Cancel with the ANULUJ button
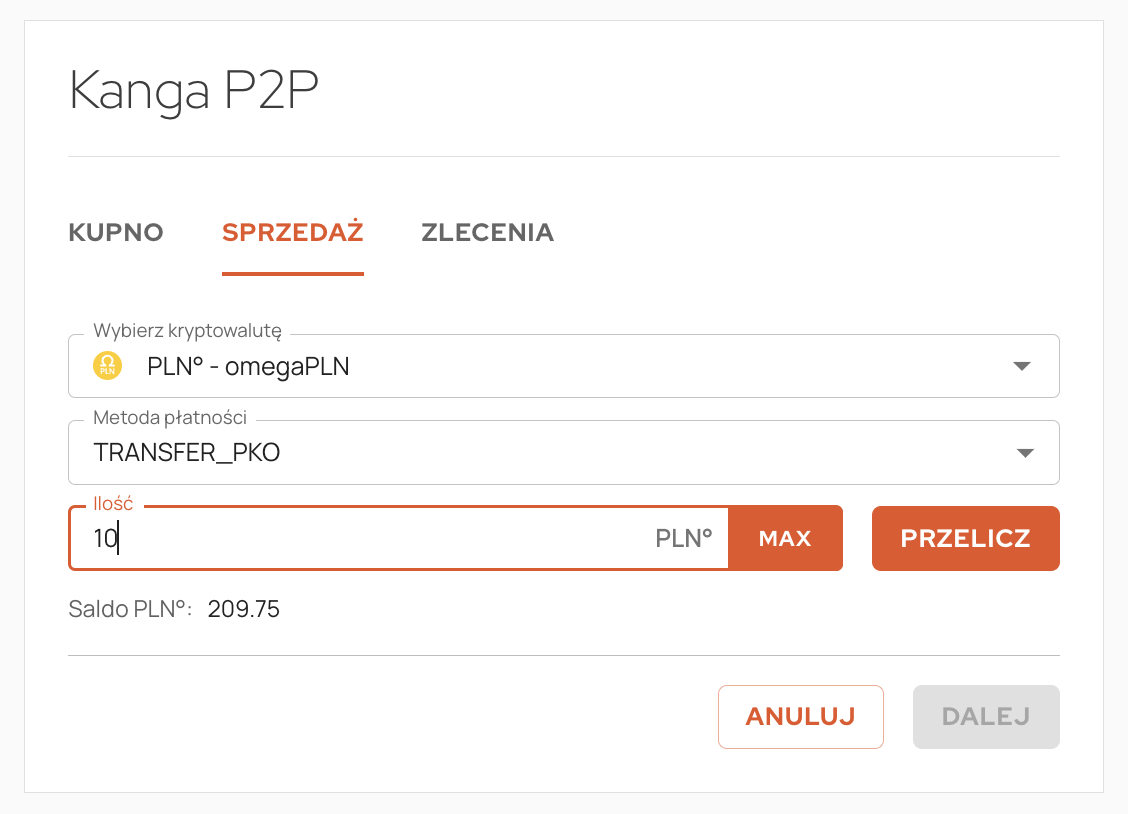Image resolution: width=1128 pixels, height=814 pixels. coord(800,717)
